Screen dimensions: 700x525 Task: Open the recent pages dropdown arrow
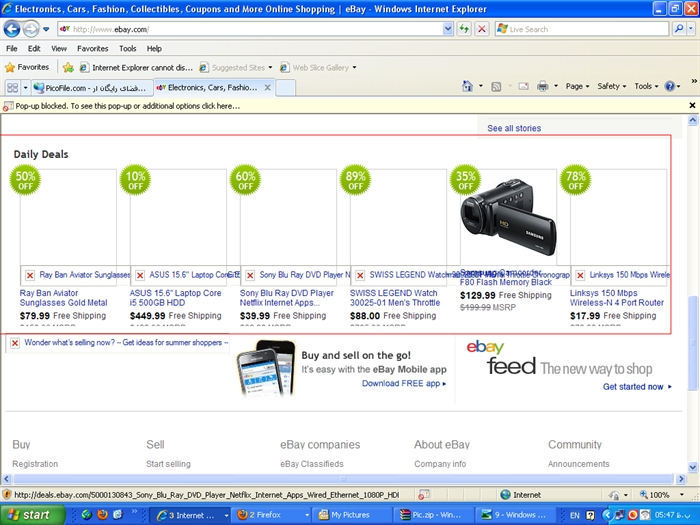[46, 29]
